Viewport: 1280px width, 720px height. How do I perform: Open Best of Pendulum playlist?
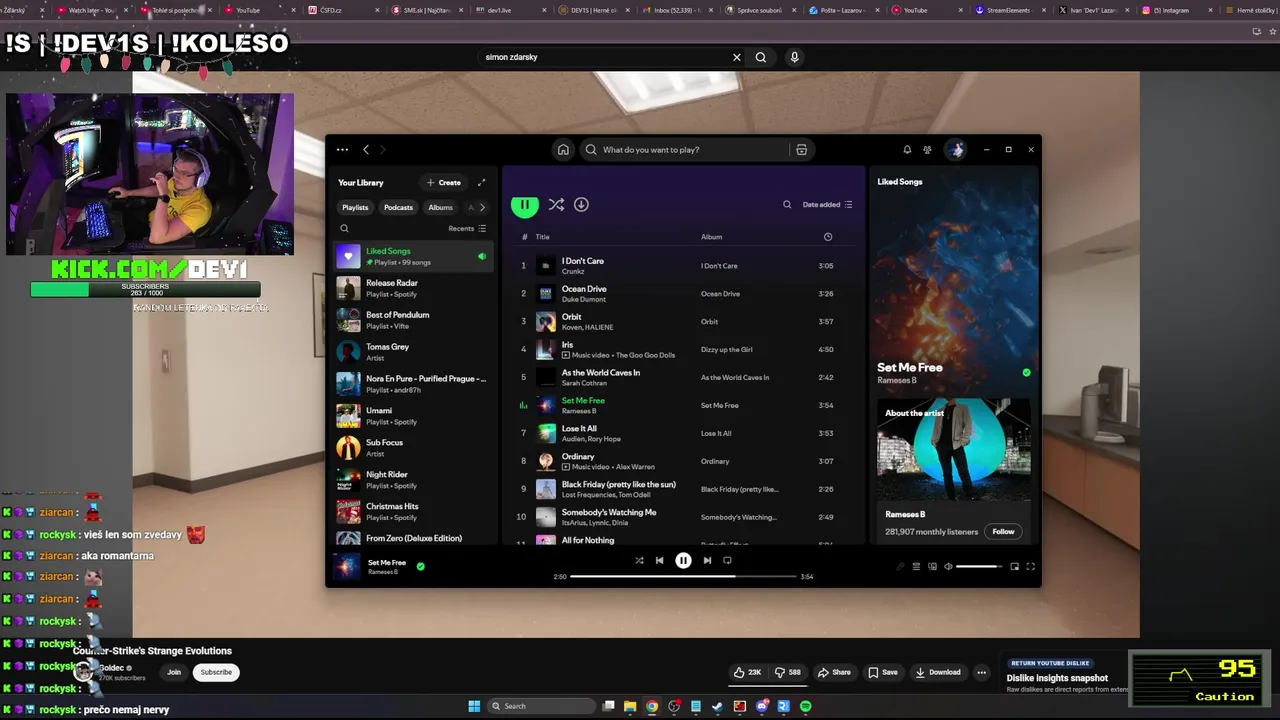(412, 320)
